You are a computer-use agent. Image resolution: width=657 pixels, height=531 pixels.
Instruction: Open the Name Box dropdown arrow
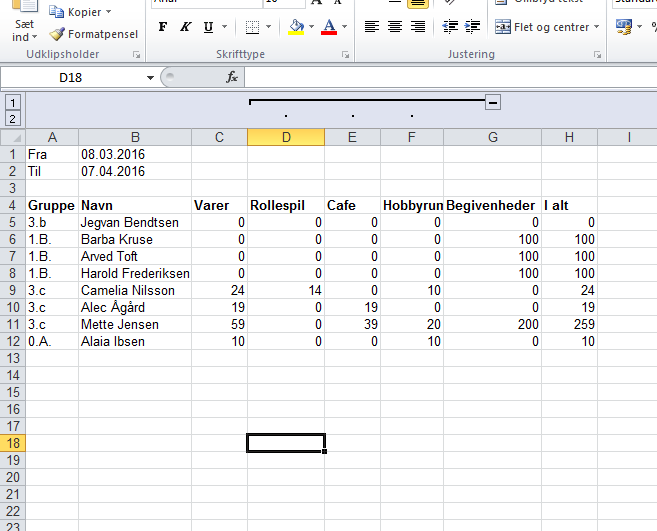[150, 78]
